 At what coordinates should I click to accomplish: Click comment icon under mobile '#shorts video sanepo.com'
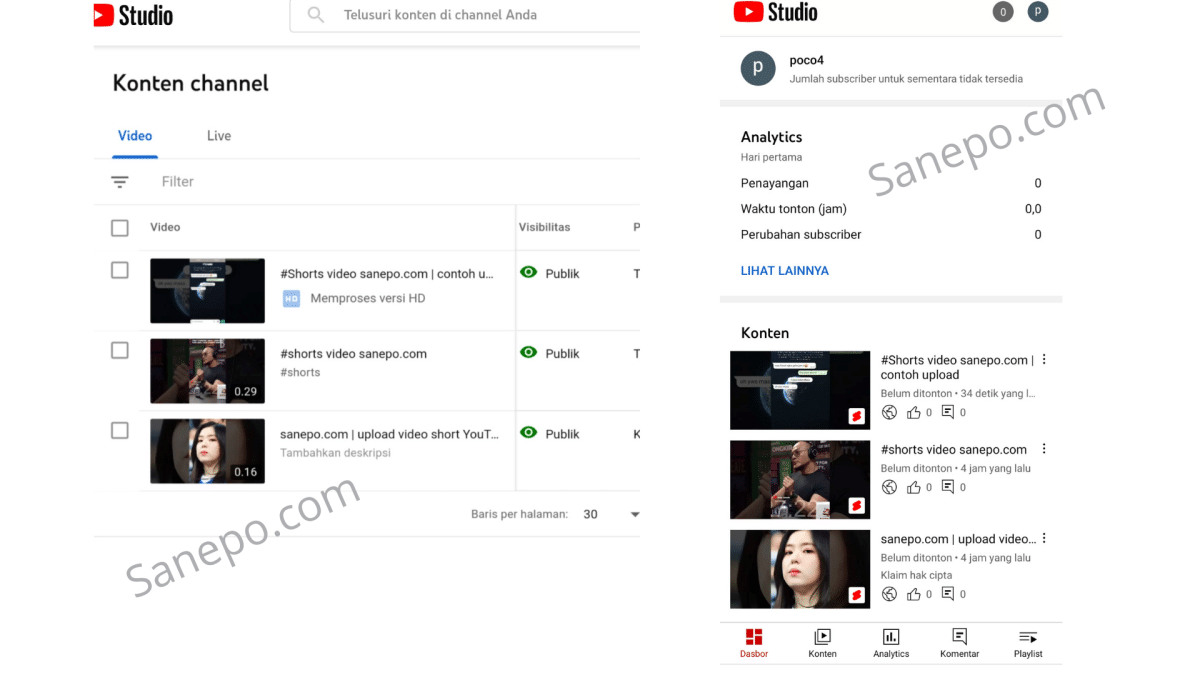point(948,487)
